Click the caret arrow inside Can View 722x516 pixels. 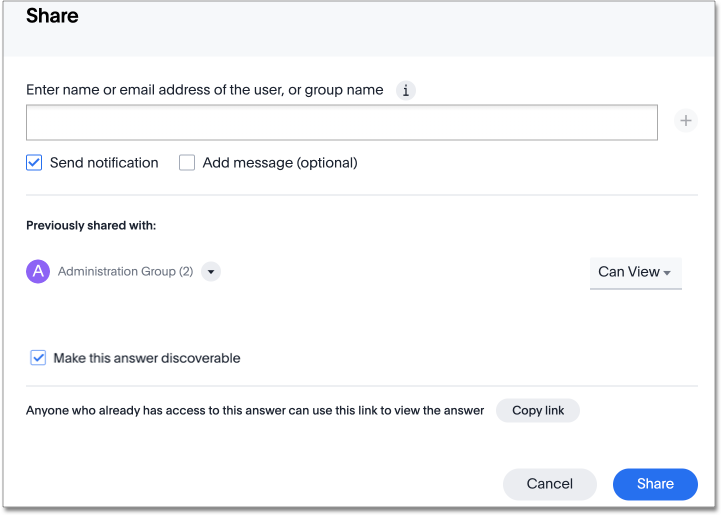click(668, 273)
